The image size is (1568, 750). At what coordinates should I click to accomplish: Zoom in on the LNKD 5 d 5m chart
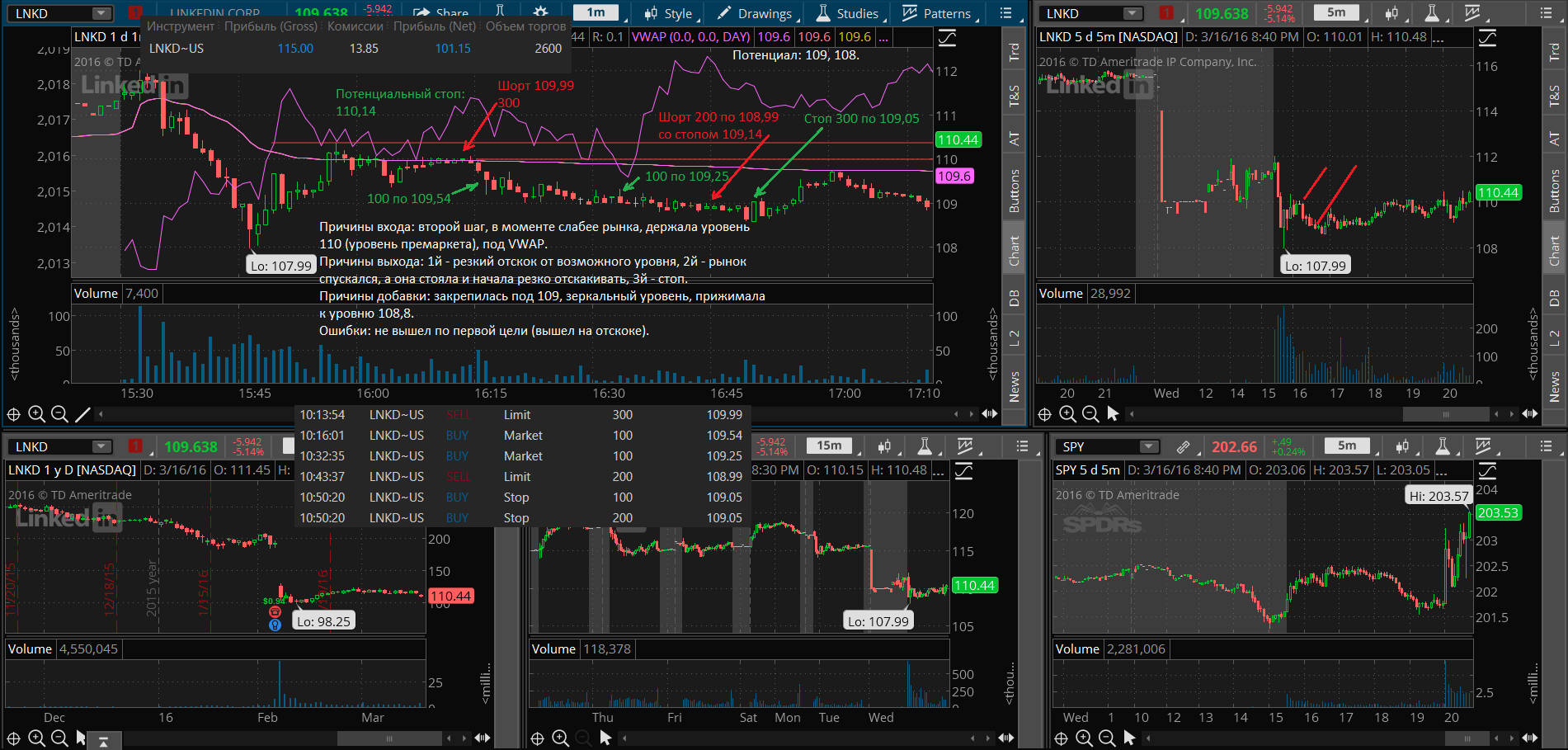[1067, 414]
